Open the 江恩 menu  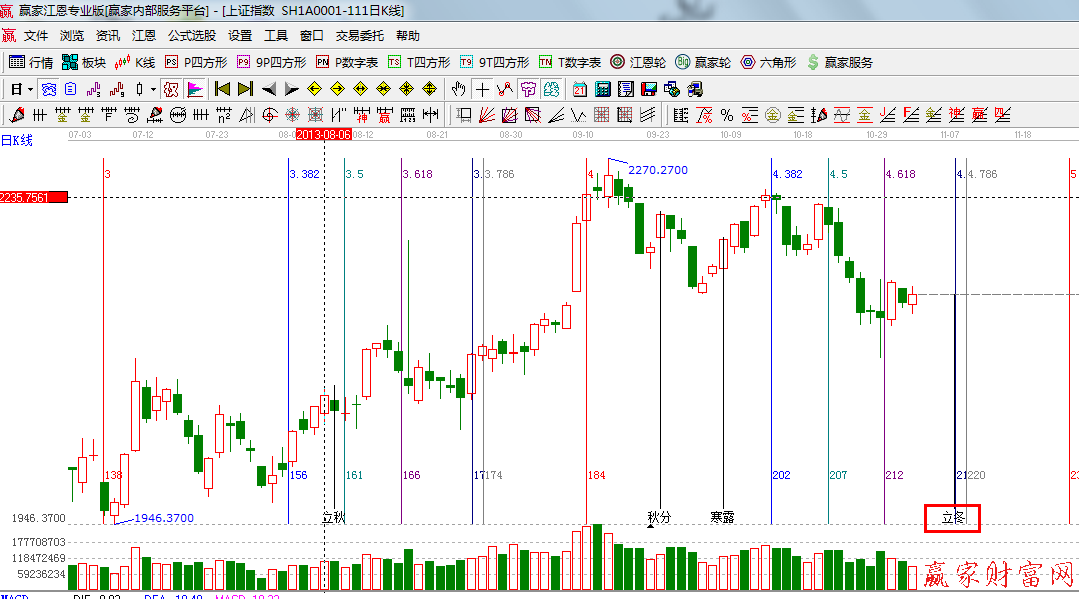tap(144, 35)
